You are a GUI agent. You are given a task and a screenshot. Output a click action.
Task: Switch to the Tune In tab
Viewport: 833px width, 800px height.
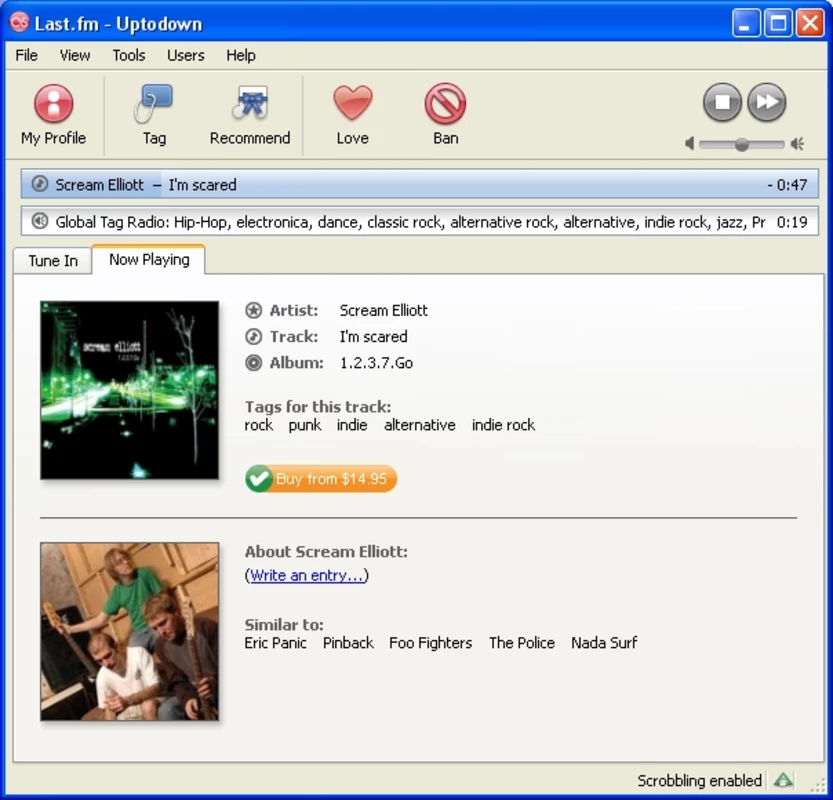click(x=53, y=261)
